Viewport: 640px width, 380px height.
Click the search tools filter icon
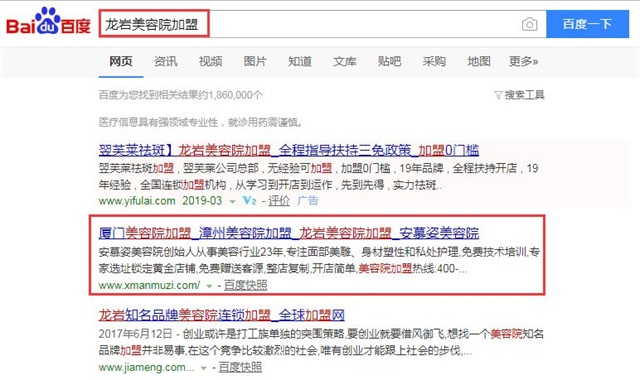pyautogui.click(x=498, y=95)
